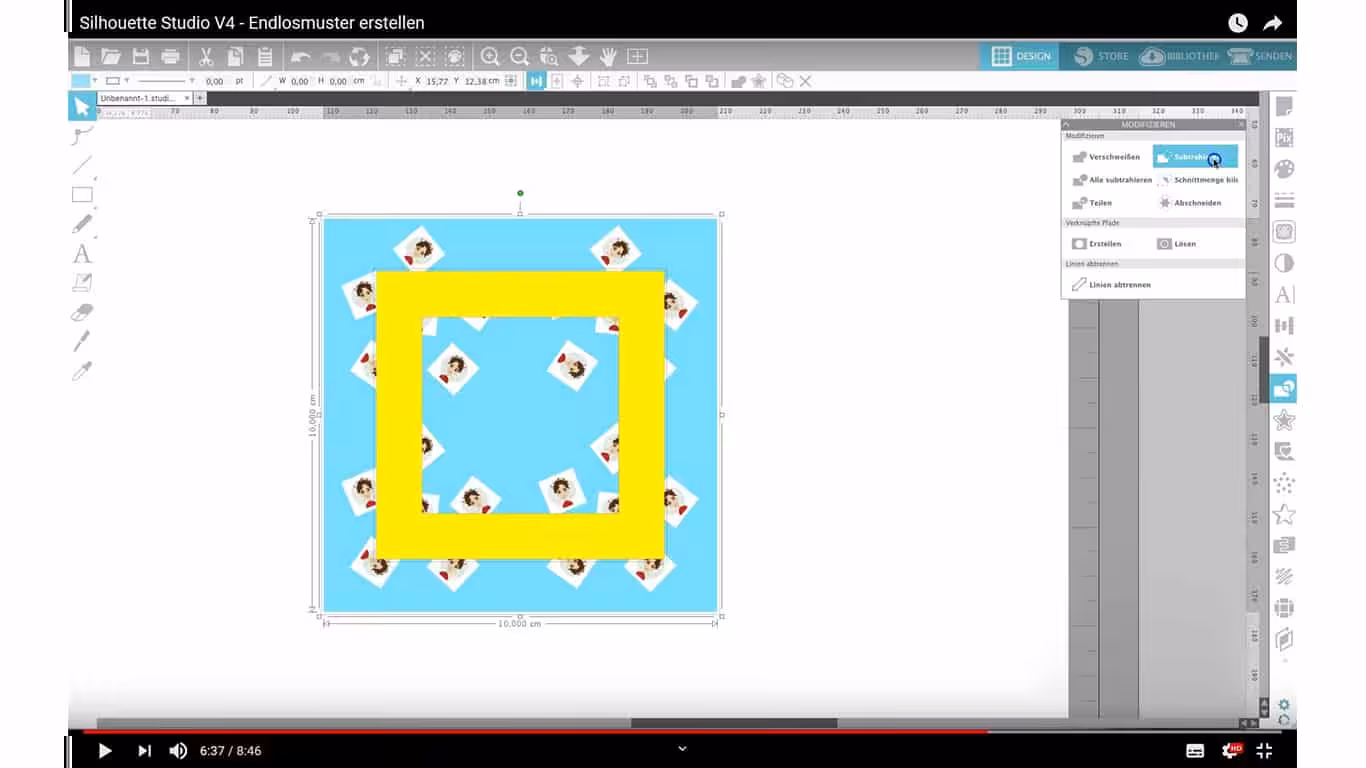Image resolution: width=1366 pixels, height=768 pixels.
Task: Open the Unbenannt-1.studio document tab
Action: click(x=138, y=98)
